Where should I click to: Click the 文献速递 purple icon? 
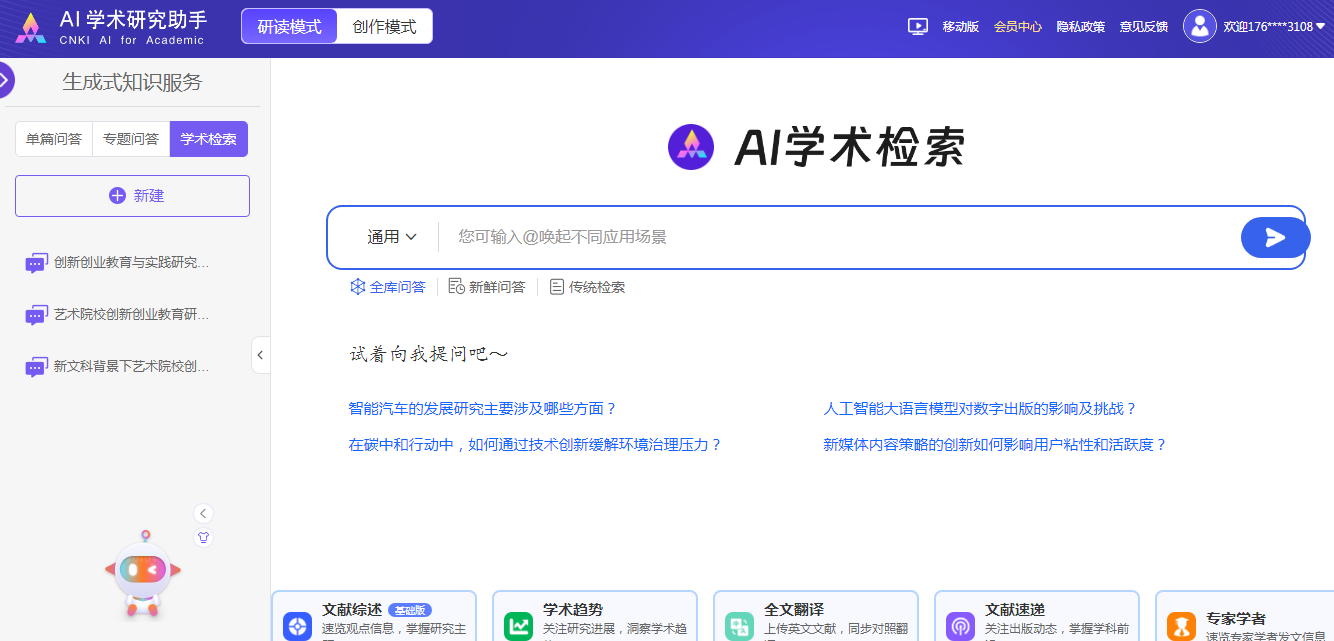[961, 627]
